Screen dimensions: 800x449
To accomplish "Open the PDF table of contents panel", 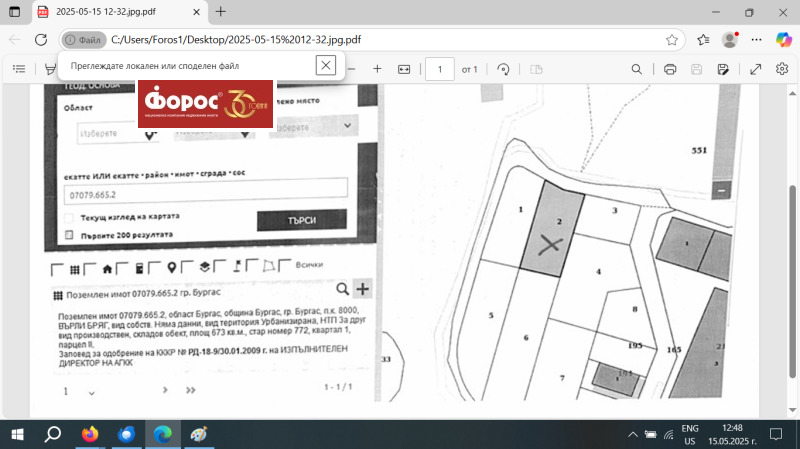I will point(19,69).
